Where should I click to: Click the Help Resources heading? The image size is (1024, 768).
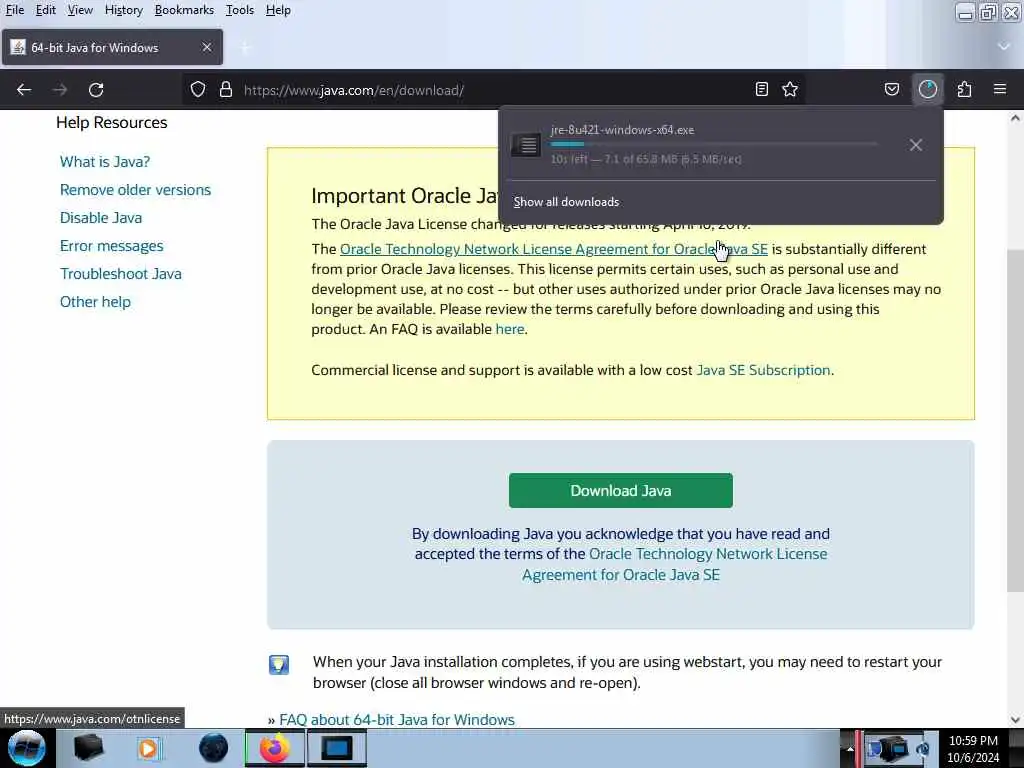coord(112,122)
